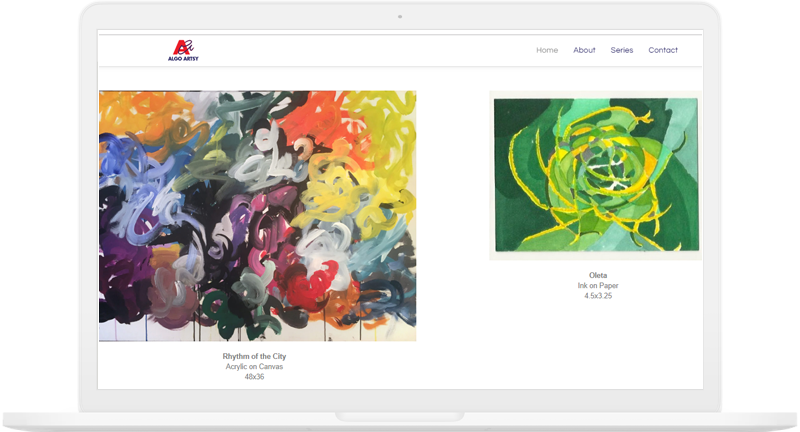The width and height of the screenshot is (800, 432).
Task: Click the Algo Artsy red logo icon
Action: coord(182,46)
